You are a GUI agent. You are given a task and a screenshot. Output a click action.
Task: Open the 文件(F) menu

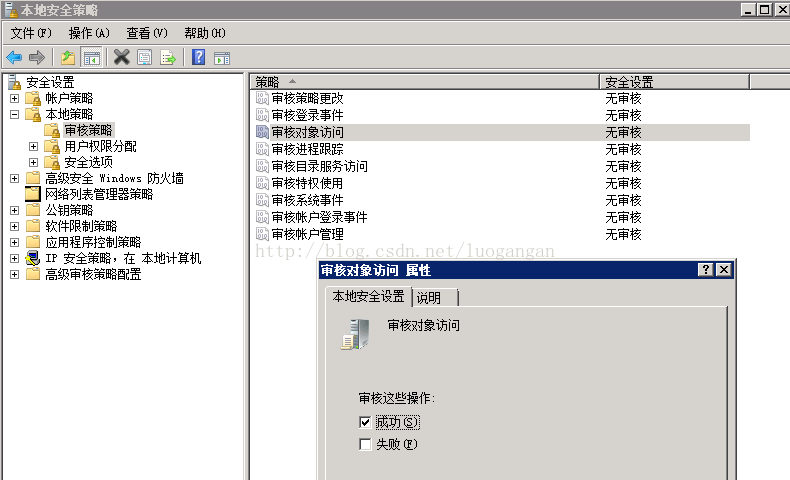(31, 33)
